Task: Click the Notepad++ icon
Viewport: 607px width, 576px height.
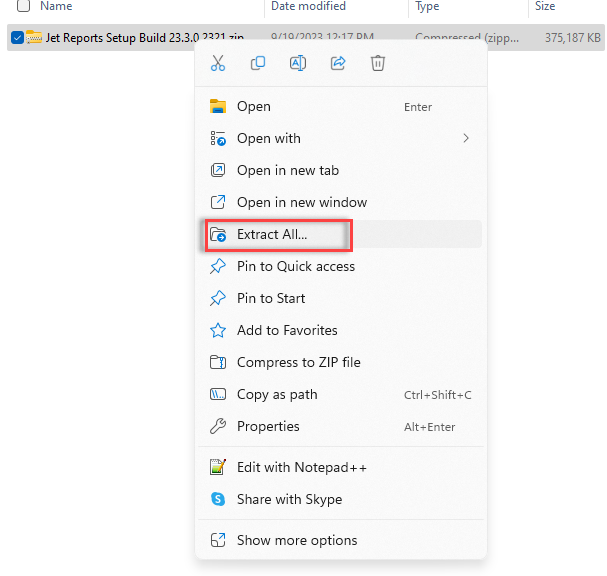Action: [x=218, y=467]
